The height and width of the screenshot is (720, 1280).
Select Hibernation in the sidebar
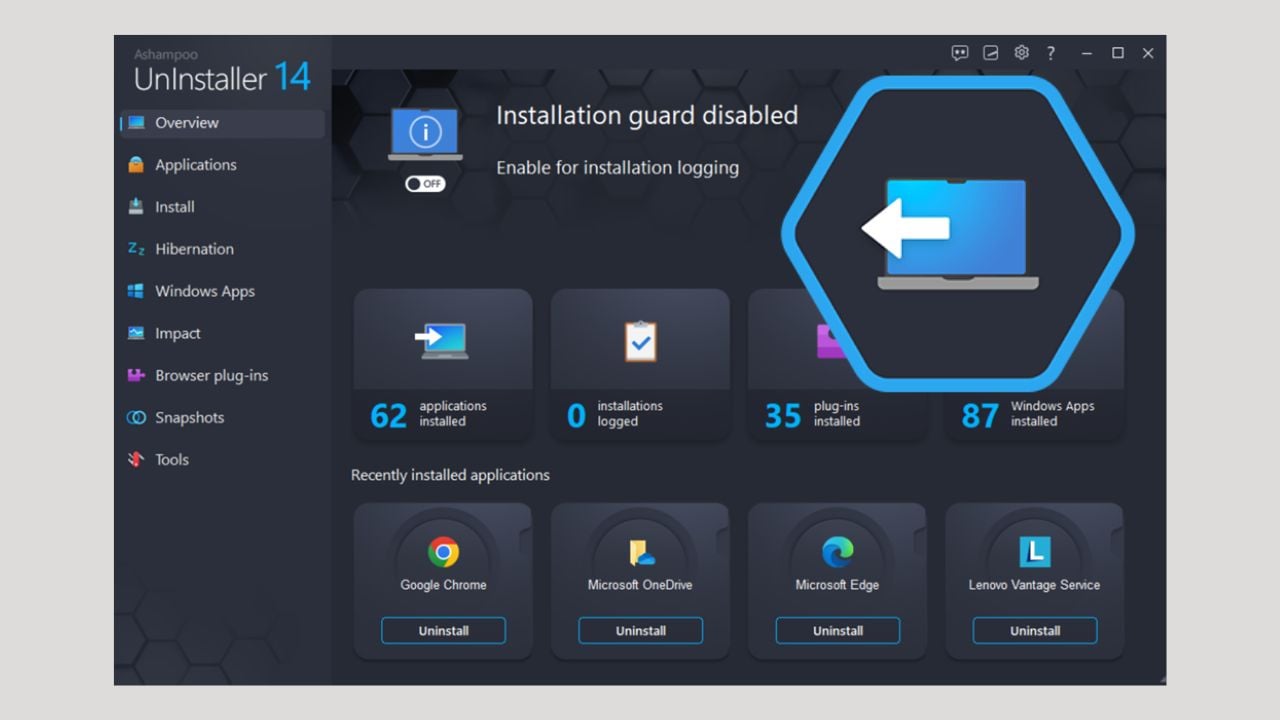click(222, 249)
